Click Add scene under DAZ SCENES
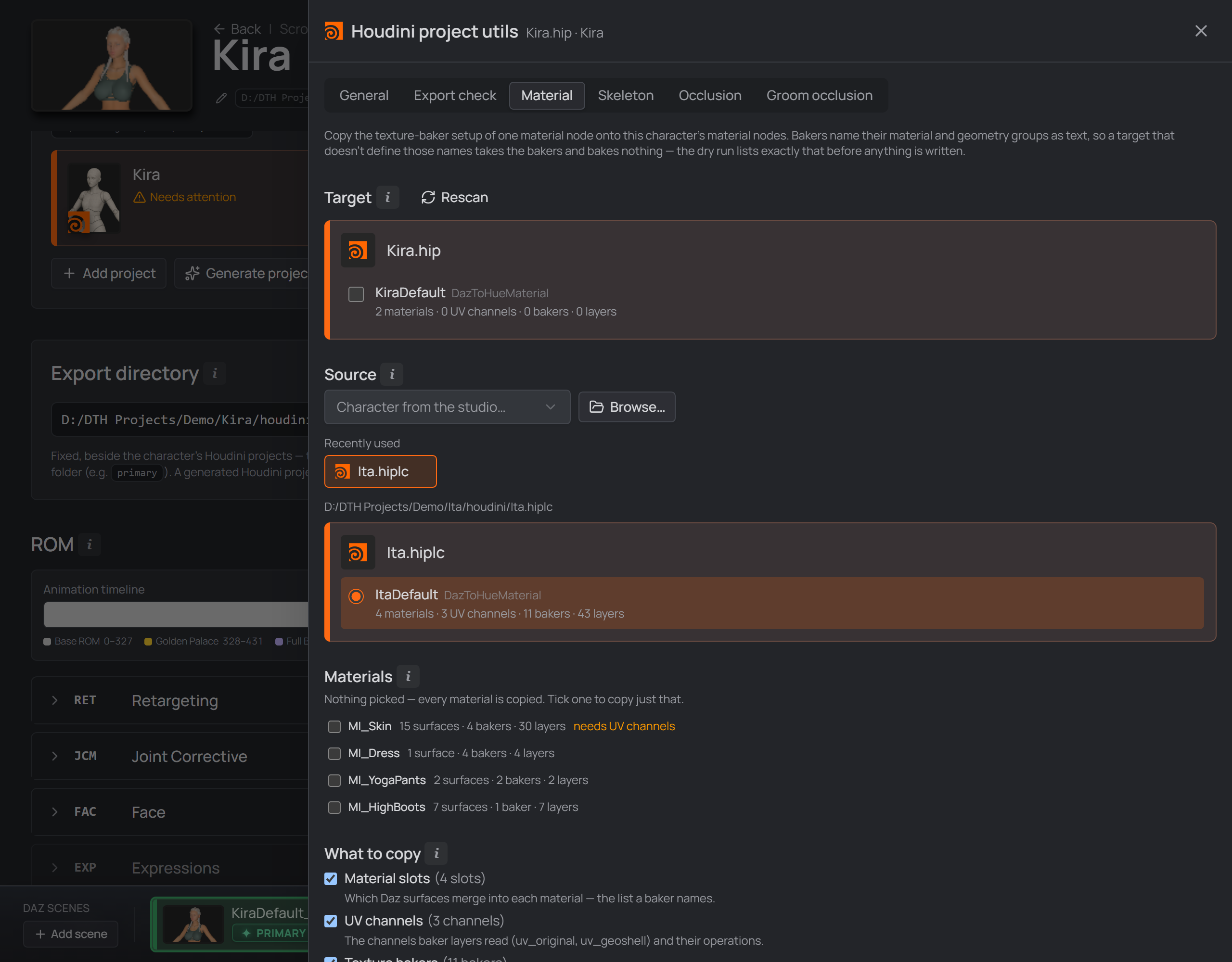The width and height of the screenshot is (1232, 962). tap(71, 934)
